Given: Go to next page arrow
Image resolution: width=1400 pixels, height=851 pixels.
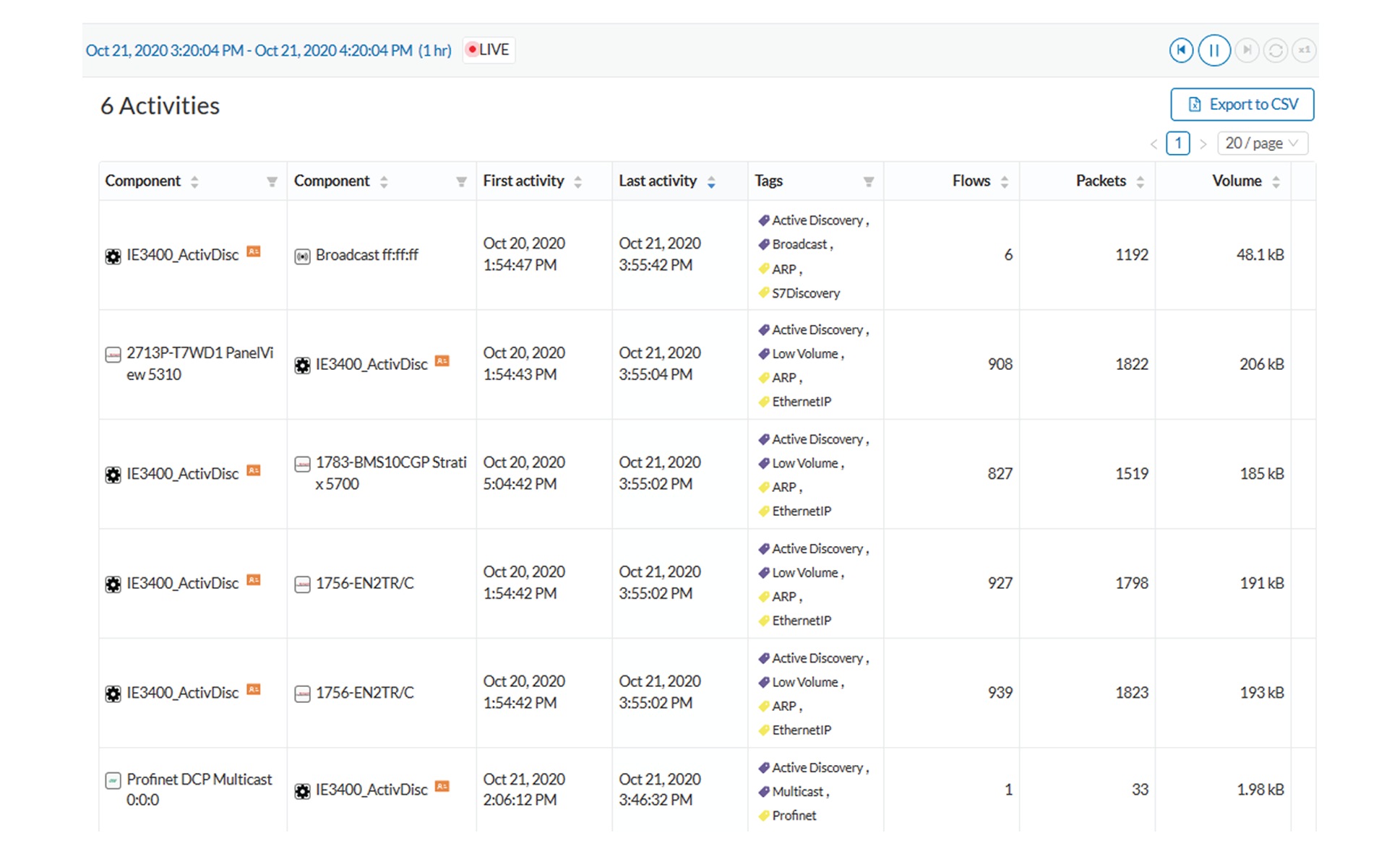Looking at the screenshot, I should pyautogui.click(x=1203, y=144).
